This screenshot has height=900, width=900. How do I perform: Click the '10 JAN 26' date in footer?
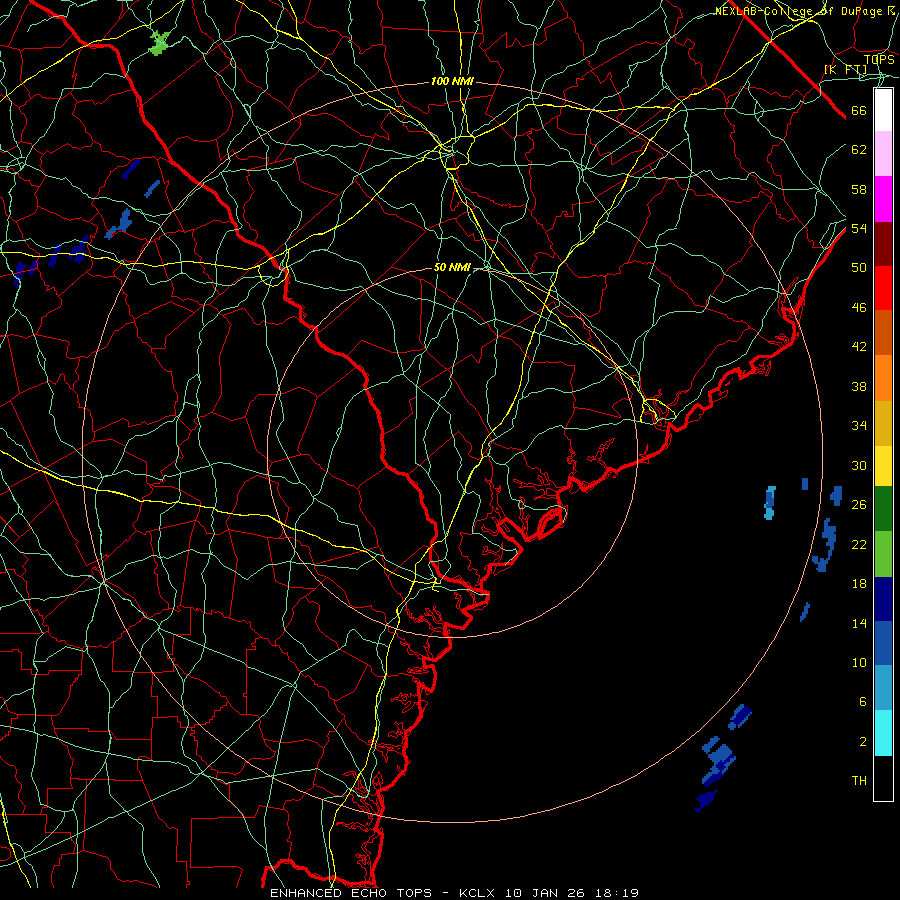545,893
